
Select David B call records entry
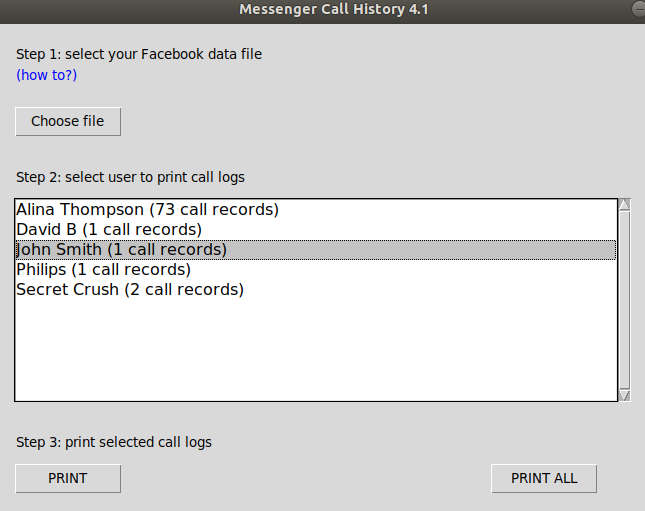pos(109,230)
